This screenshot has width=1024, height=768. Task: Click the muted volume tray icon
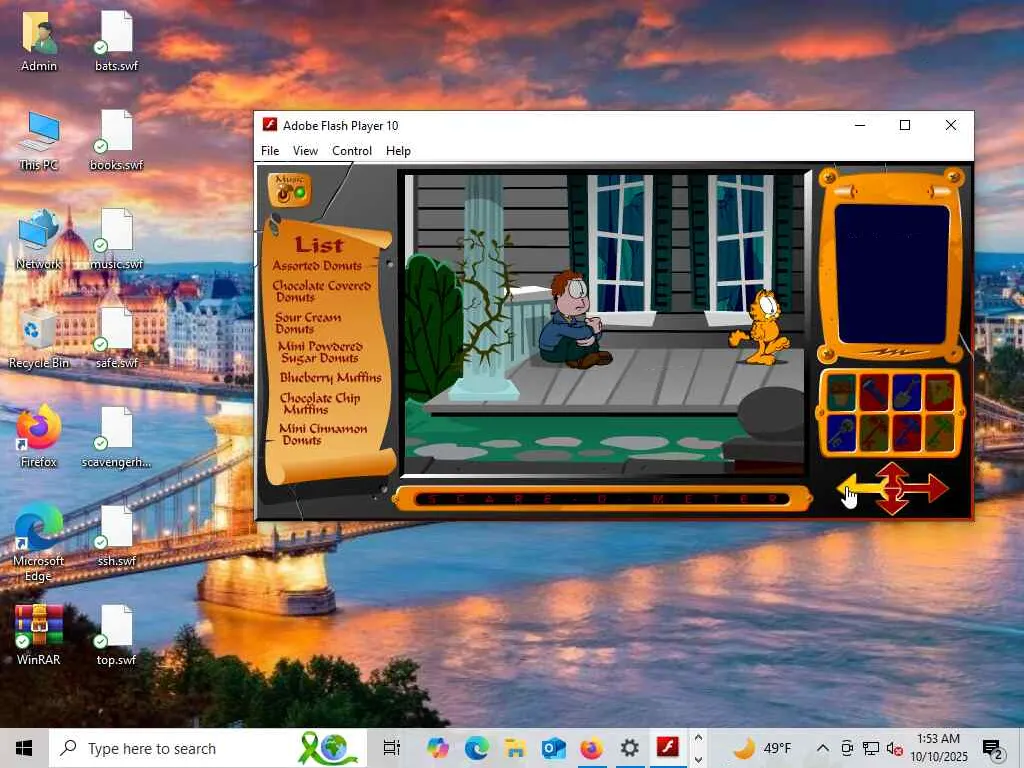pos(895,748)
